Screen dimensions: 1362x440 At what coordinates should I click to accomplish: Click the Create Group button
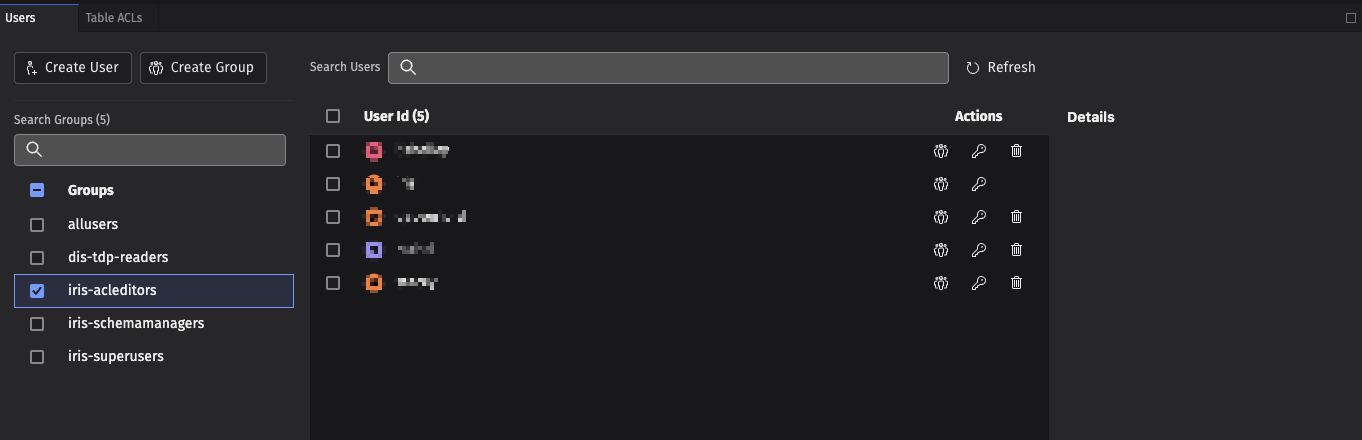[203, 67]
